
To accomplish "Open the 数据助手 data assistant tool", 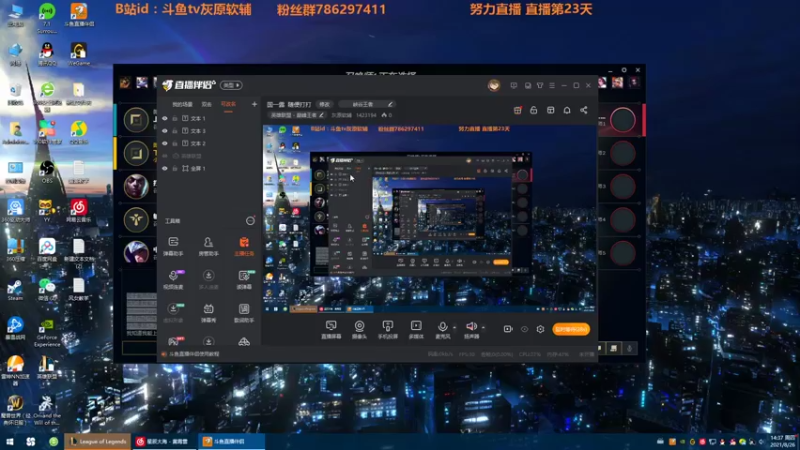I will [244, 313].
